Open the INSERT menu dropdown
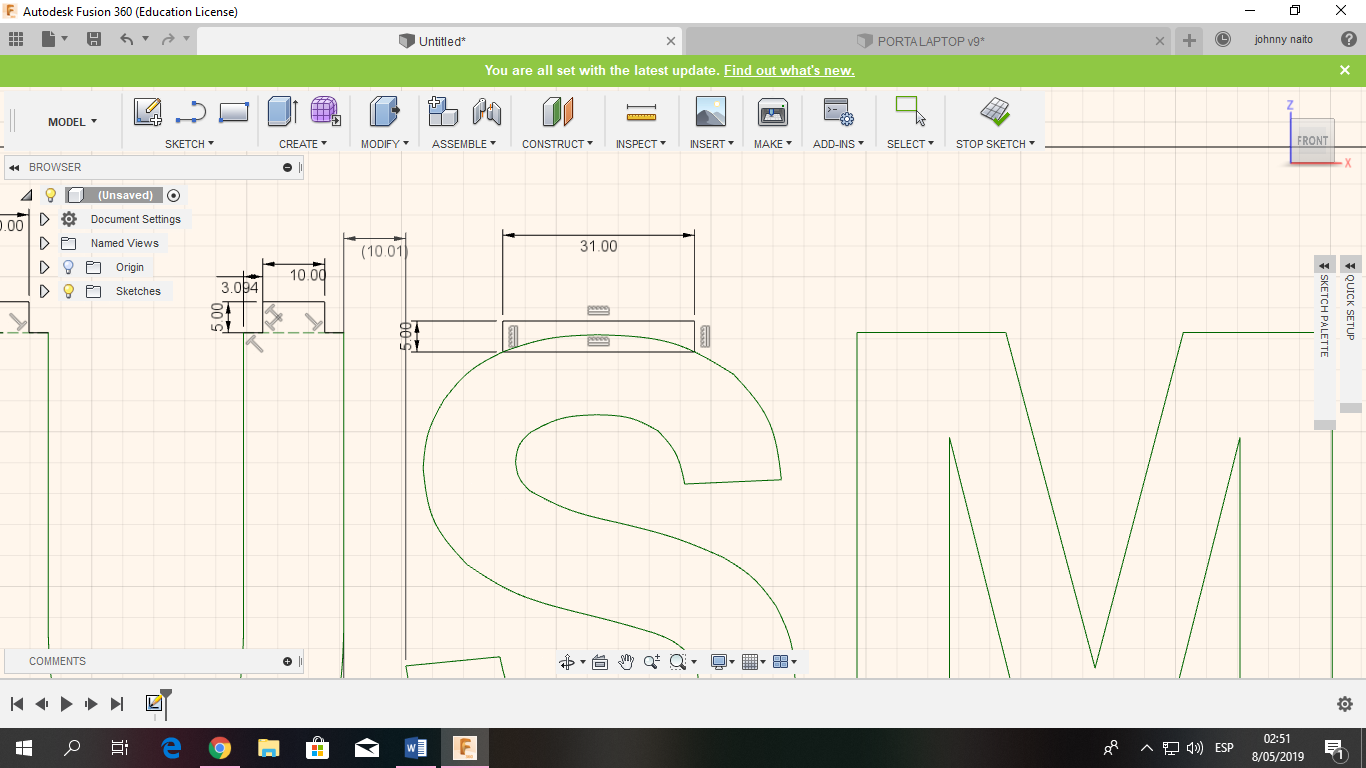 tap(712, 144)
